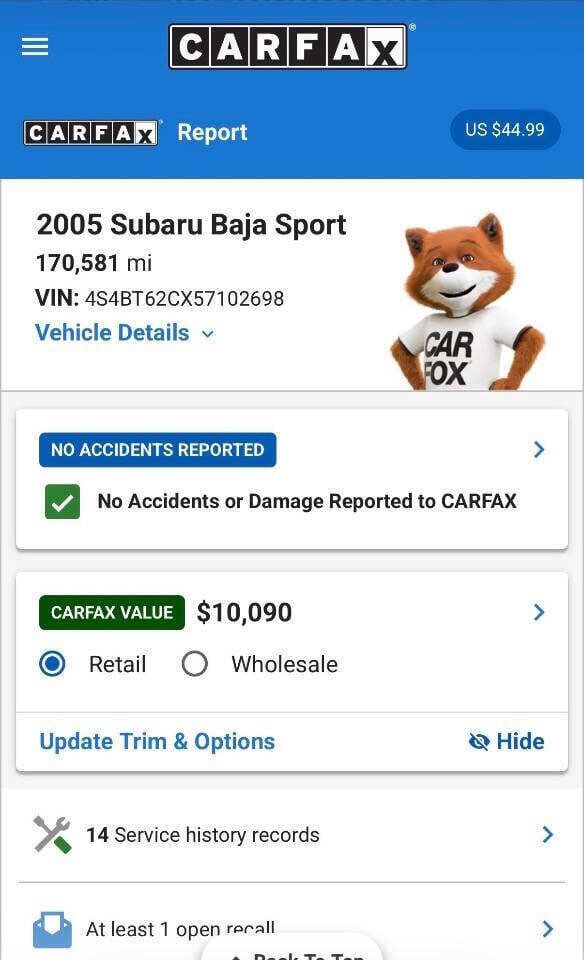This screenshot has height=960, width=584.
Task: Click the Back To Top button
Action: (292, 952)
